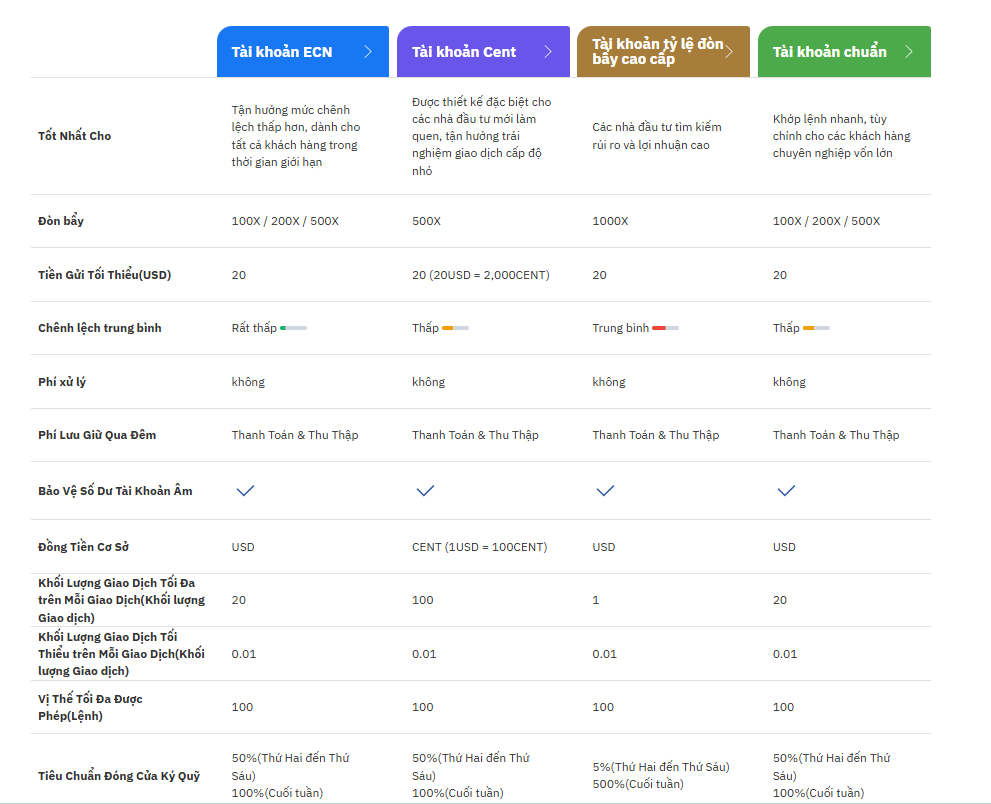Click the Bảo Vệ Số Dư Tài Khoản Âm label
The image size is (991, 804).
115,491
